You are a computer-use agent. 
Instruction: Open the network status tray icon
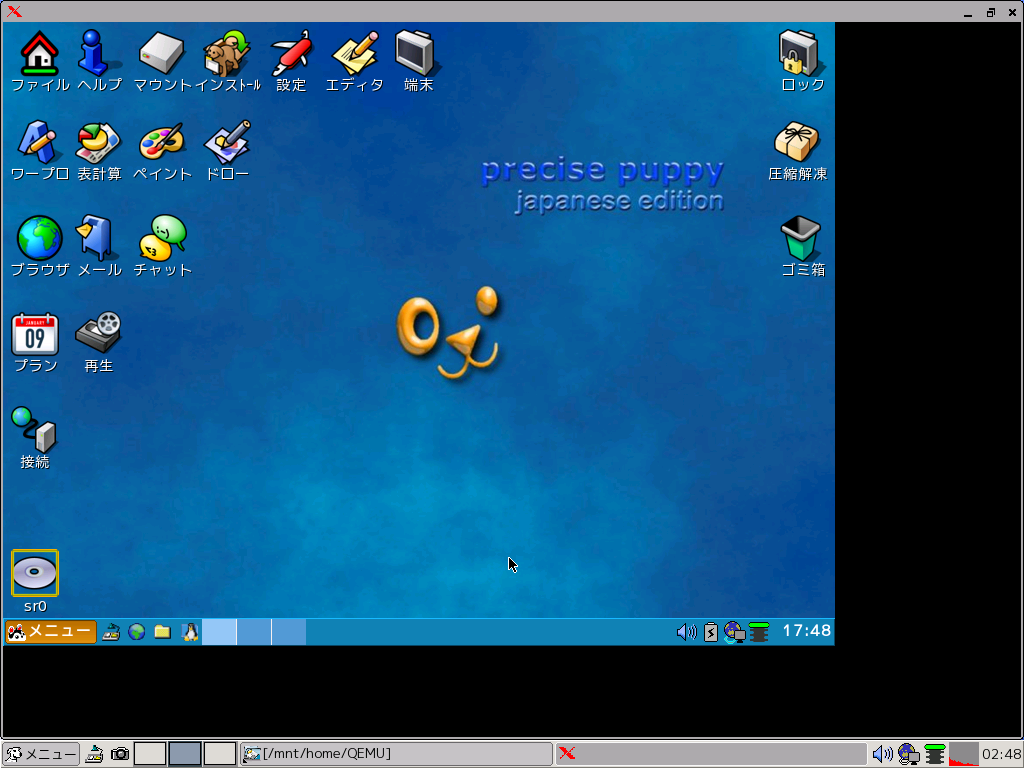735,631
